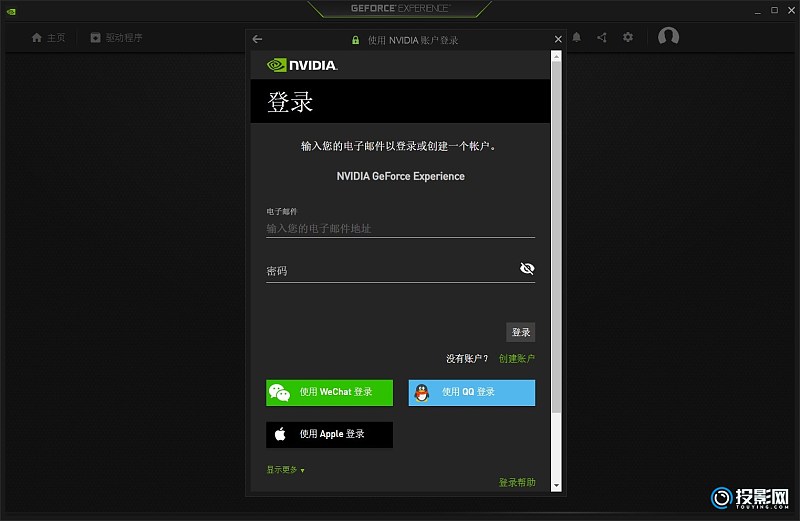This screenshot has width=800, height=521.
Task: Sign in using the WeChat button
Action: tap(329, 392)
